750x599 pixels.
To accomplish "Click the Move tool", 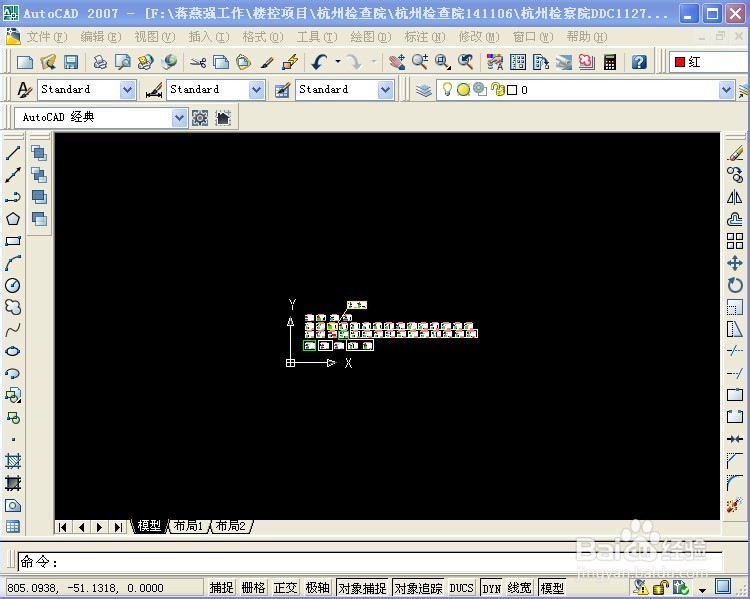I will [735, 263].
